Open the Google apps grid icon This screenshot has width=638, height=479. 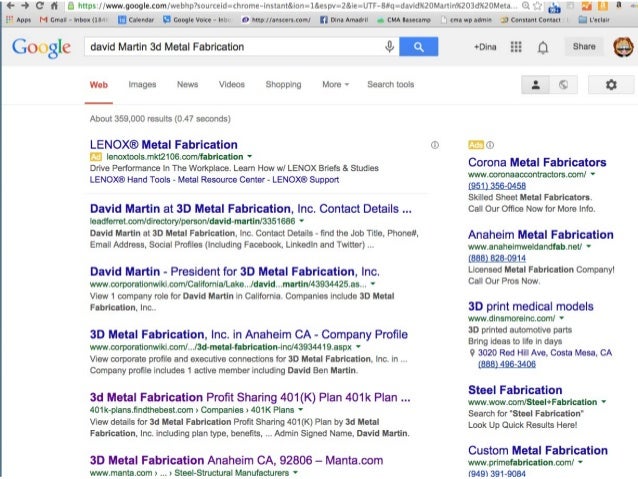click(x=516, y=47)
